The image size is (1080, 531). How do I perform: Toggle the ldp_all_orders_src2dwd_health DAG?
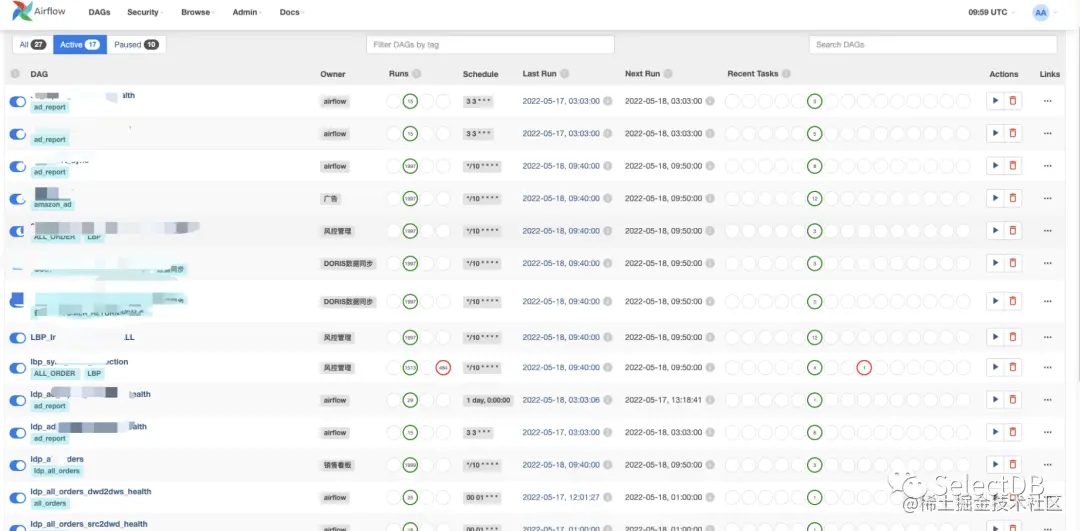tap(17, 527)
